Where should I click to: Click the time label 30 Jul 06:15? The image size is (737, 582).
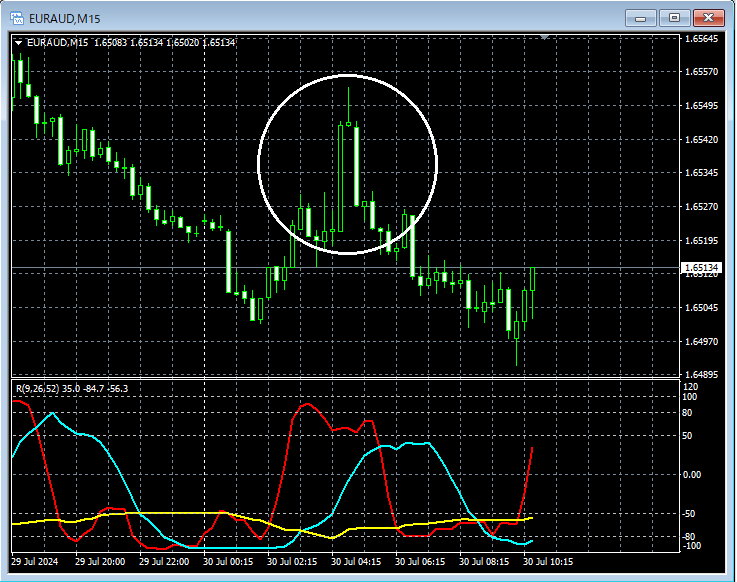click(x=420, y=562)
